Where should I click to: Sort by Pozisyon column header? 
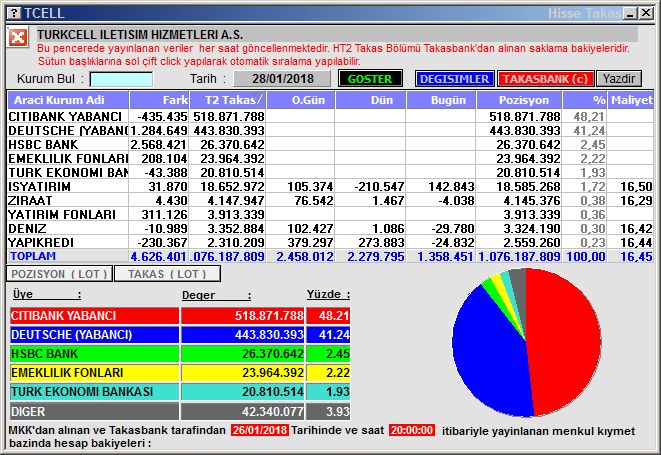click(519, 100)
